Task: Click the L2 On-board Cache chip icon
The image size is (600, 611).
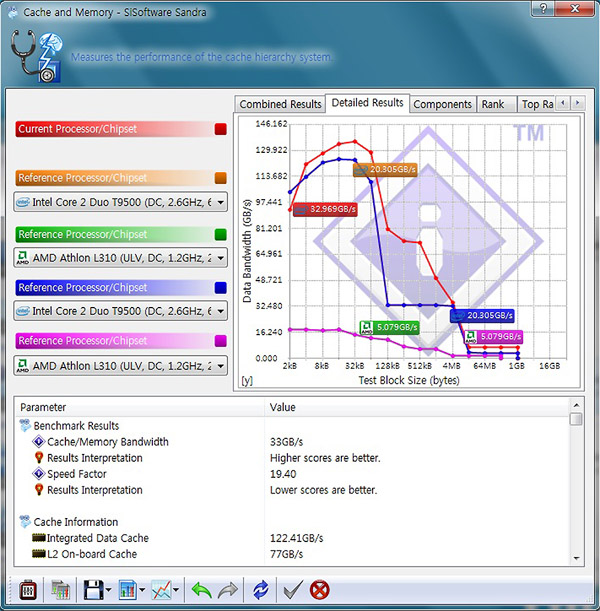Action: pyautogui.click(x=39, y=554)
